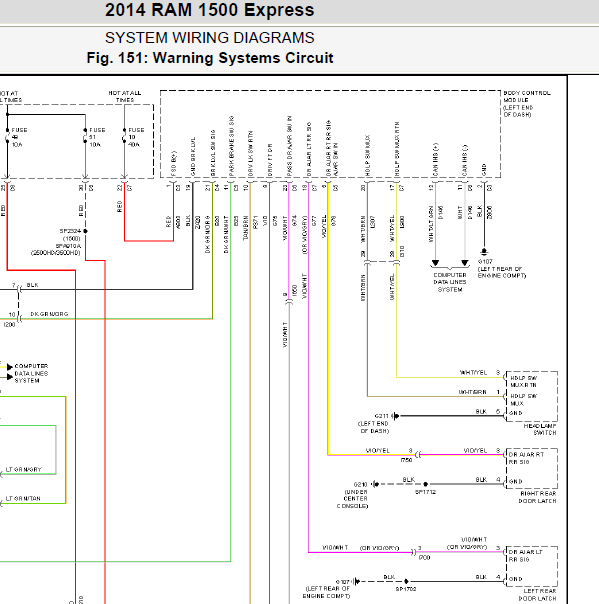Click the 'HDLP SW MUX RTN' pin label in Headlamp Switch
Viewport: 599px width, 604px height.
click(x=523, y=381)
